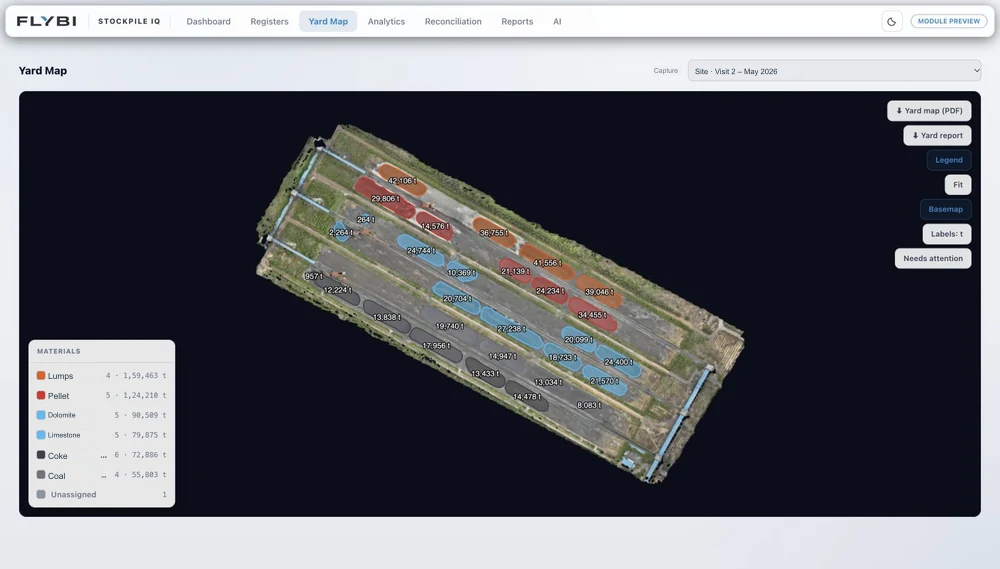Select the Pellet material row label

tap(59, 395)
